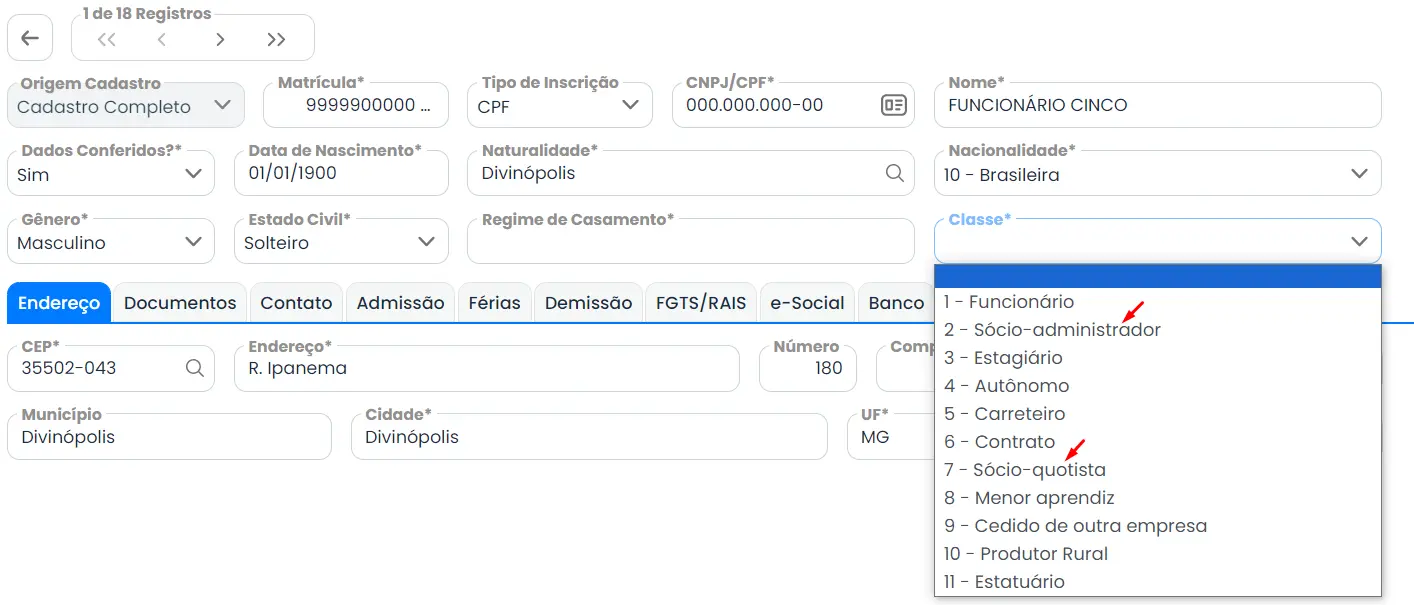Choose 10 - Produtor Rural class

pos(1158,554)
